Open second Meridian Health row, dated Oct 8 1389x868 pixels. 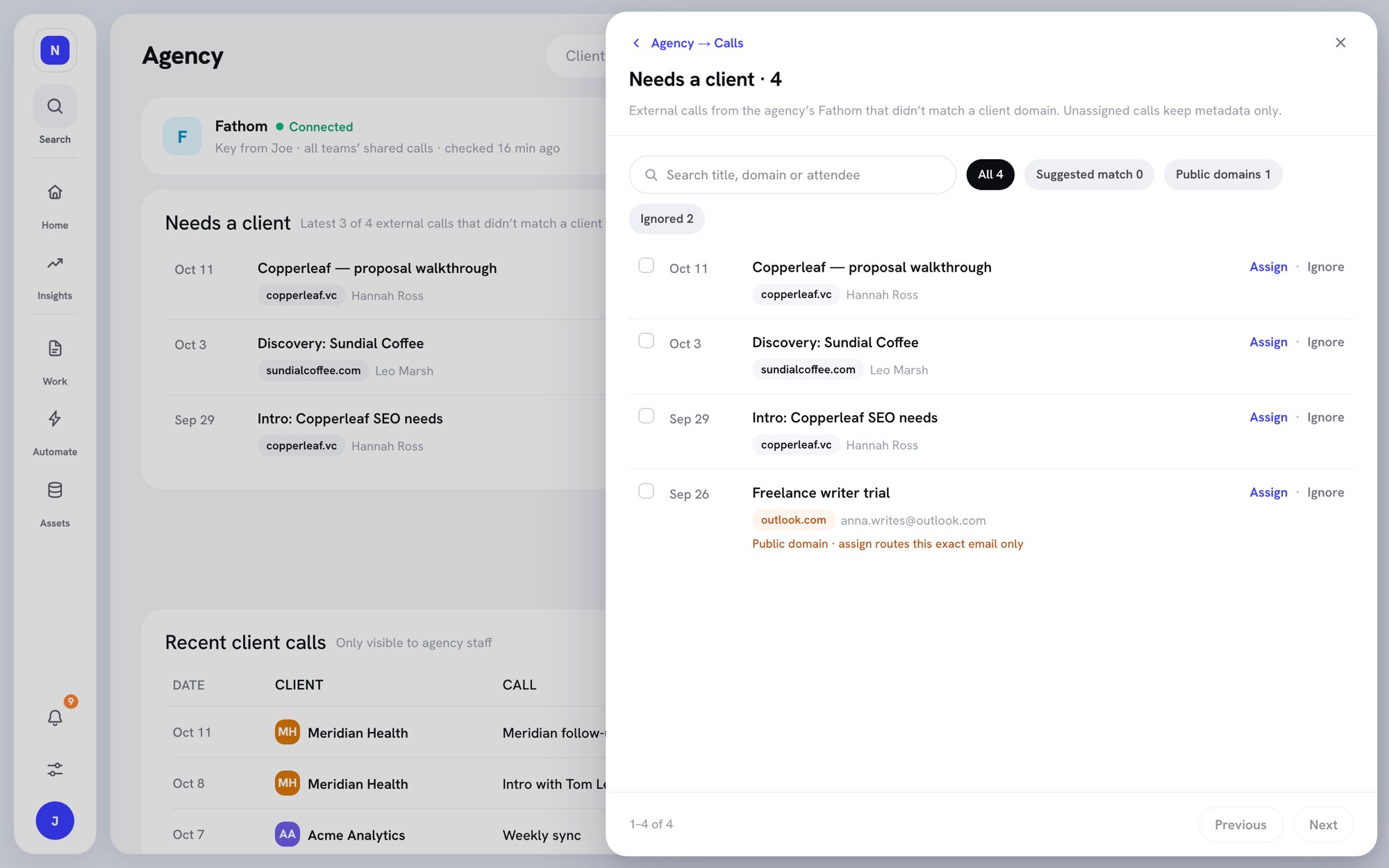(x=385, y=783)
